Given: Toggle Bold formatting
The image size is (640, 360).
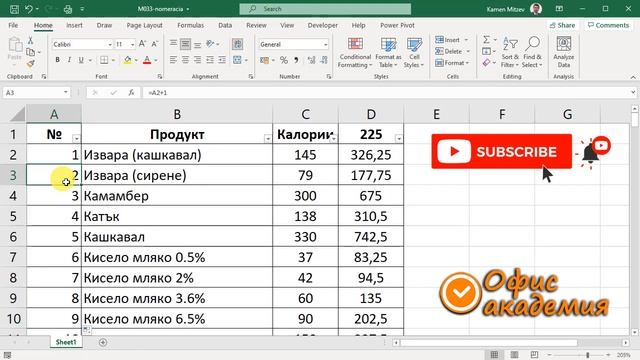Looking at the screenshot, I should pos(58,60).
